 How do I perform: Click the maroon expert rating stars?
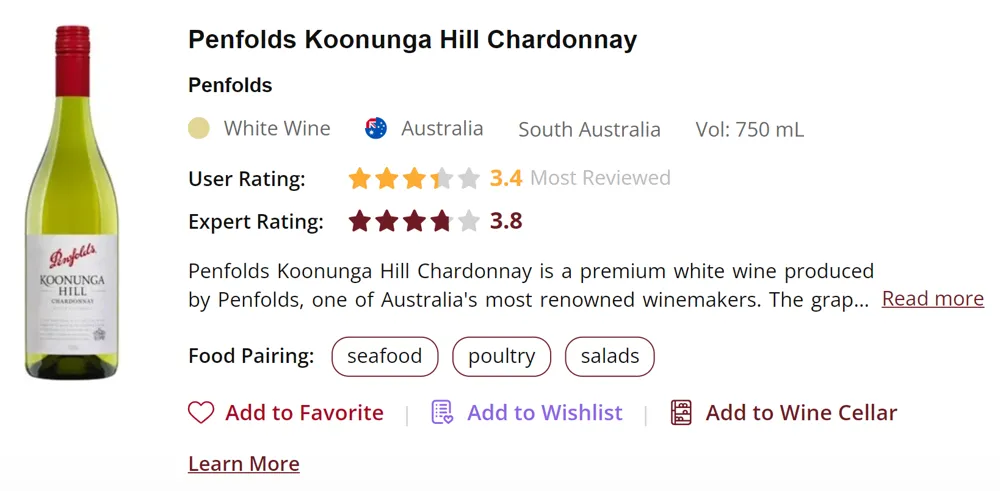[x=414, y=221]
